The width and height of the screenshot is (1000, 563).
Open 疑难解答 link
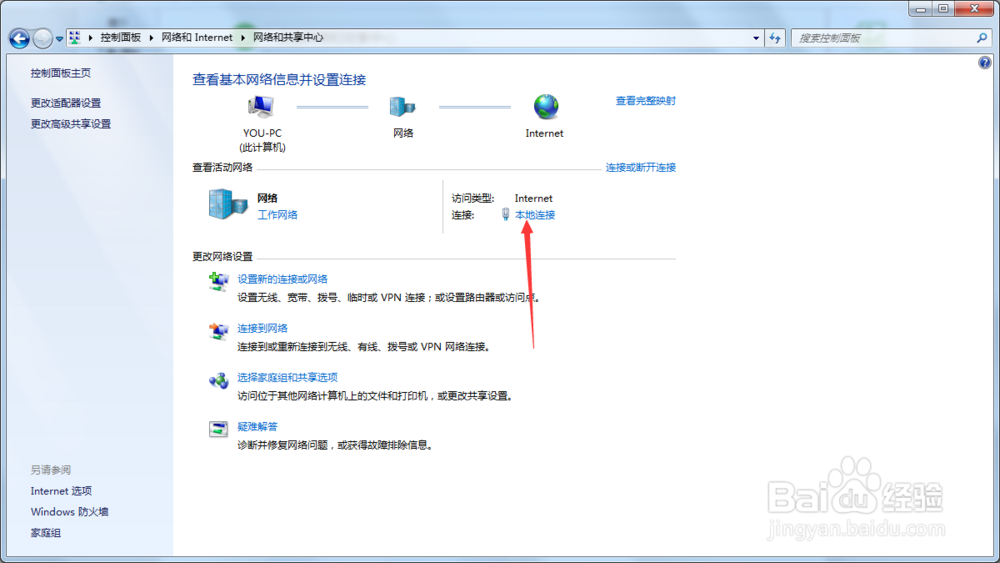click(x=258, y=427)
